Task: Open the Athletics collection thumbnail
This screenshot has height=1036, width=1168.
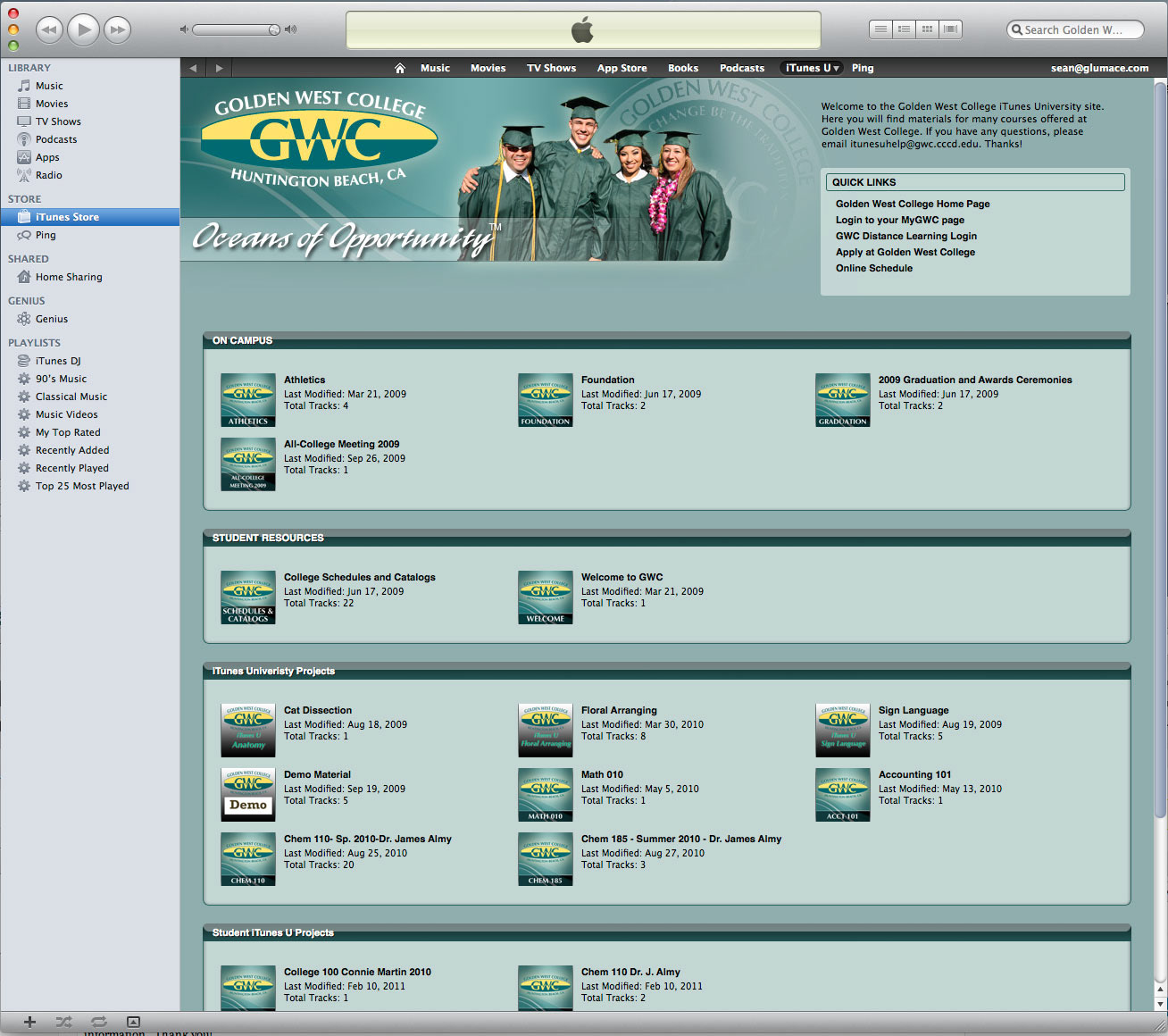Action: [x=248, y=400]
